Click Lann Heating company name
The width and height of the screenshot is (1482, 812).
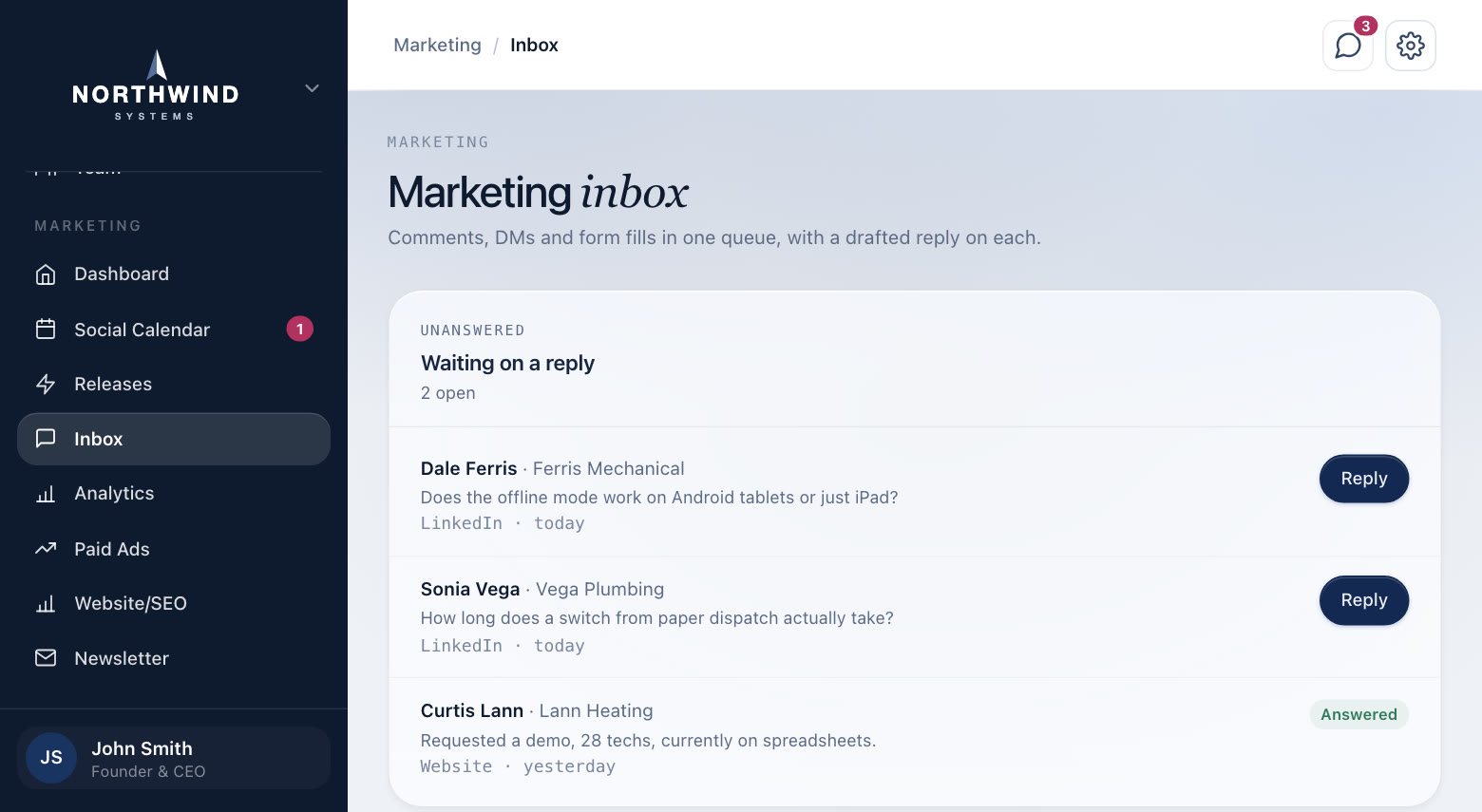click(597, 710)
